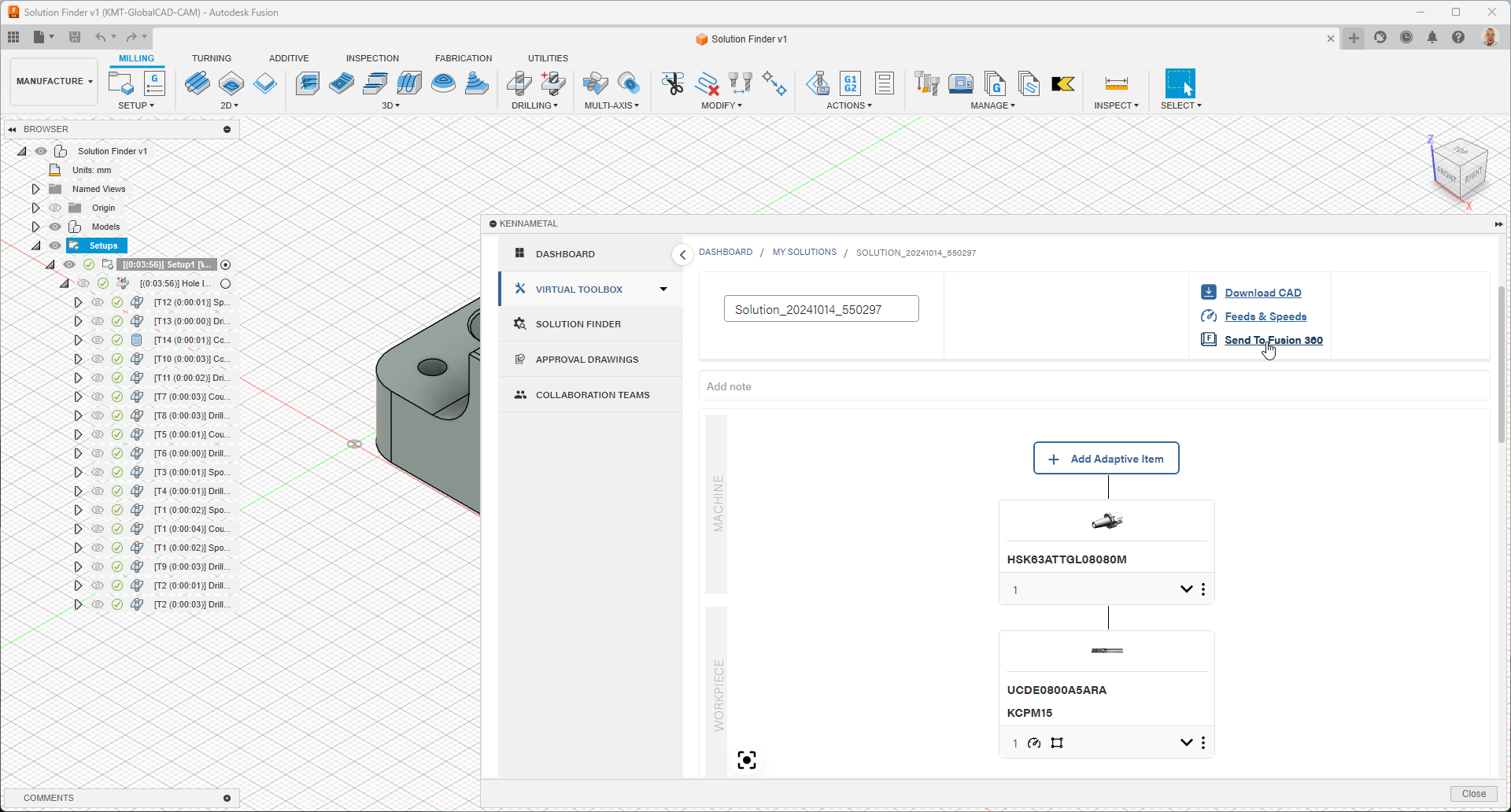Click the Tool Library icon in Manage
1511x812 pixels.
(927, 83)
